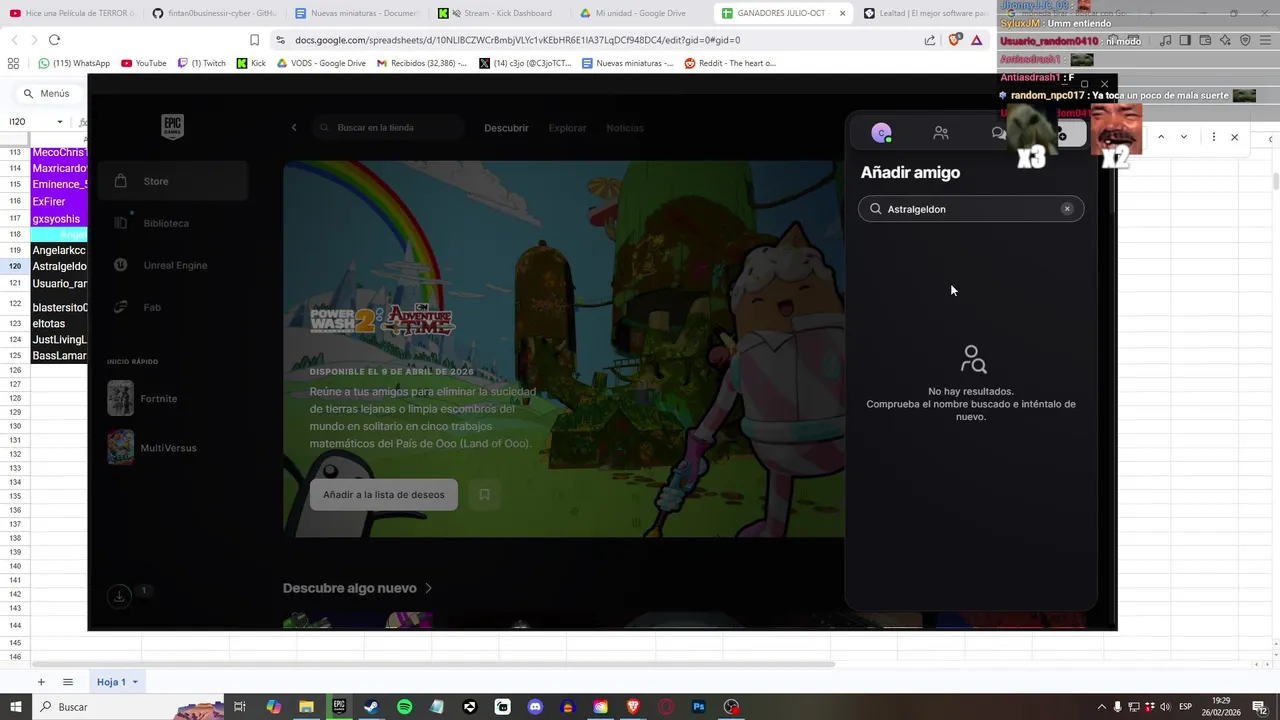This screenshot has width=1280, height=720.
Task: Go to previous find result arrow
Action: [x=1161, y=137]
